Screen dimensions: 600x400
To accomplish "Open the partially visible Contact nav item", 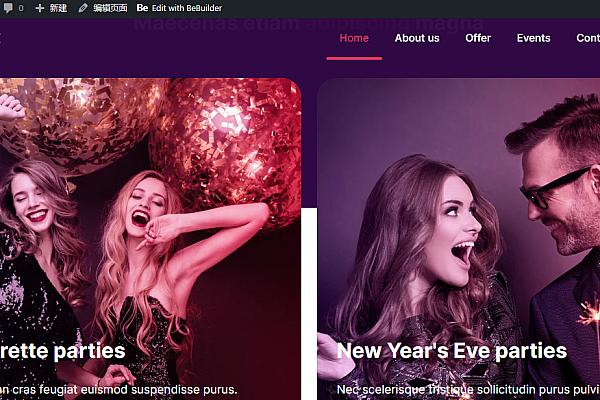I will click(588, 38).
